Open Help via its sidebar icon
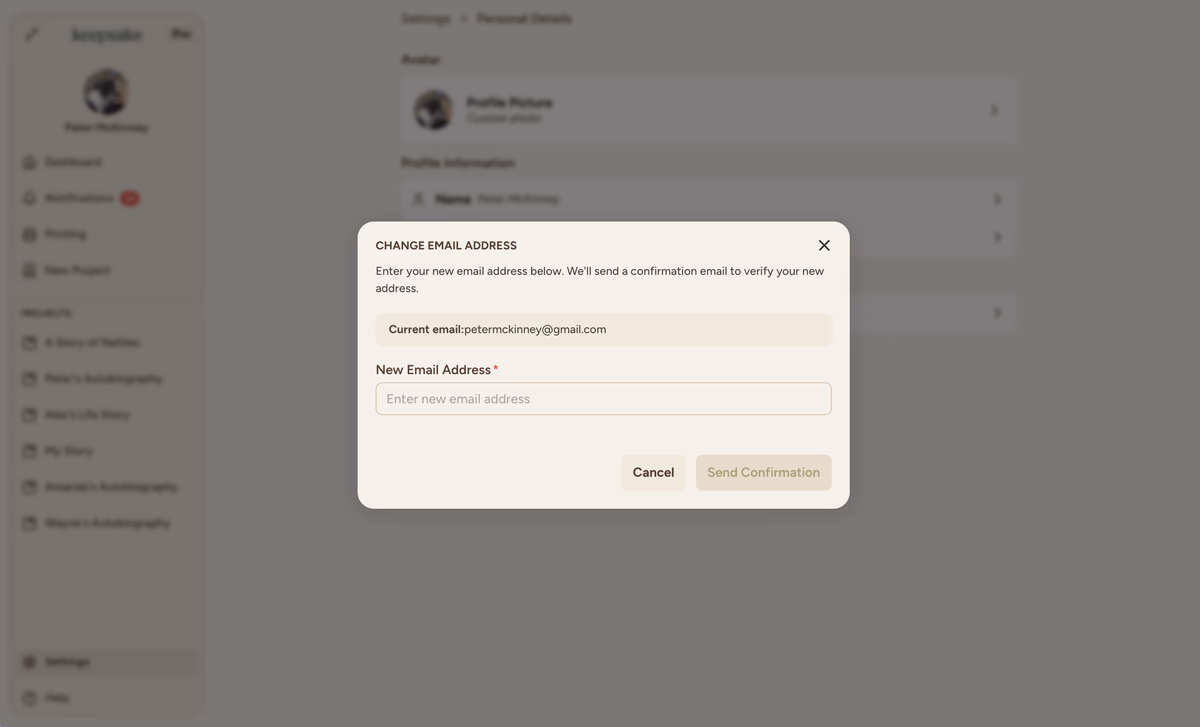Viewport: 1200px width, 727px height. (x=29, y=698)
